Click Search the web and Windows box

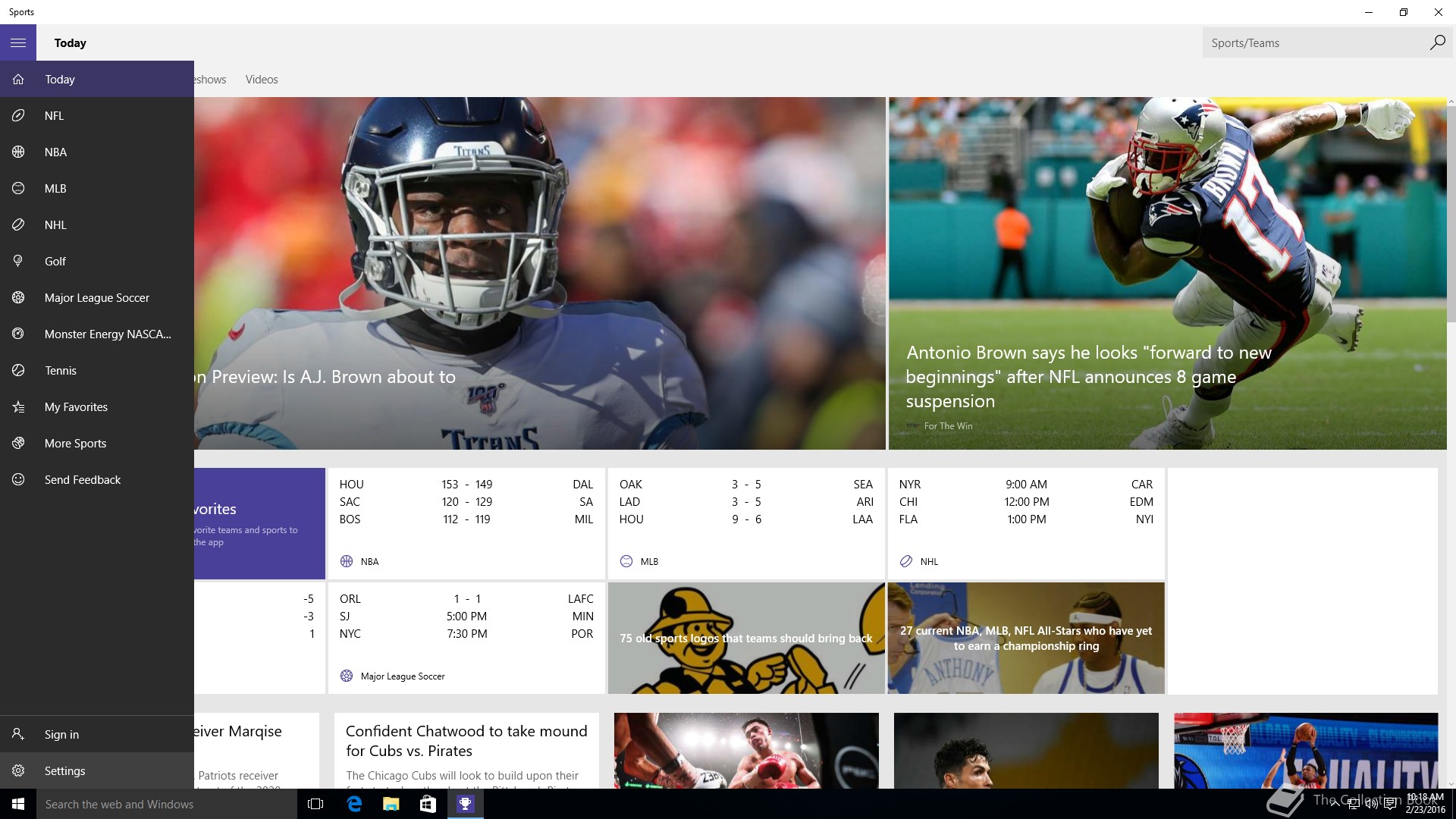click(167, 804)
